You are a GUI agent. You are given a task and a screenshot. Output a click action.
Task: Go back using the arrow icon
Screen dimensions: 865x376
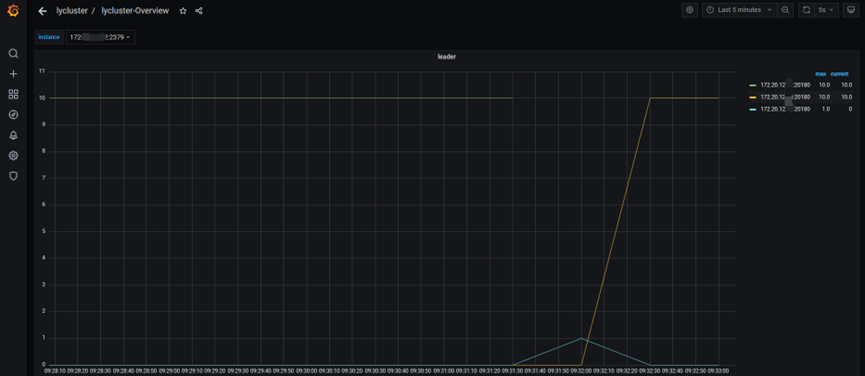[42, 10]
